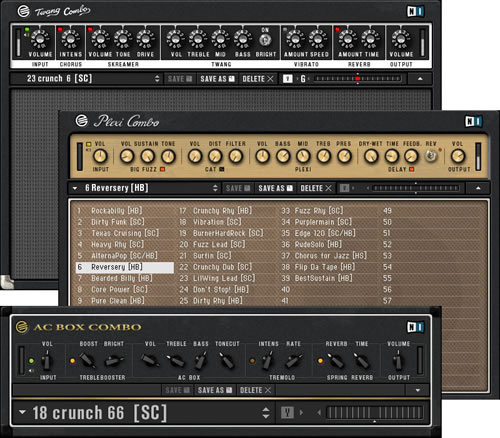Enable the Treblebooster LED on AC Box
Viewport: 500px width, 438px height.
[x=72, y=361]
